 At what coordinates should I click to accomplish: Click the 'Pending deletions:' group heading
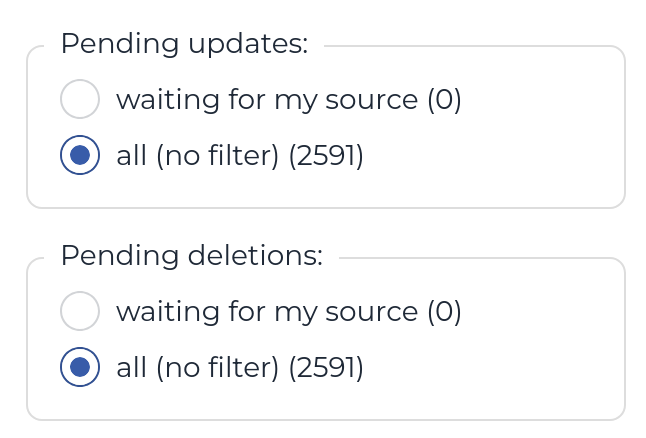click(x=192, y=256)
